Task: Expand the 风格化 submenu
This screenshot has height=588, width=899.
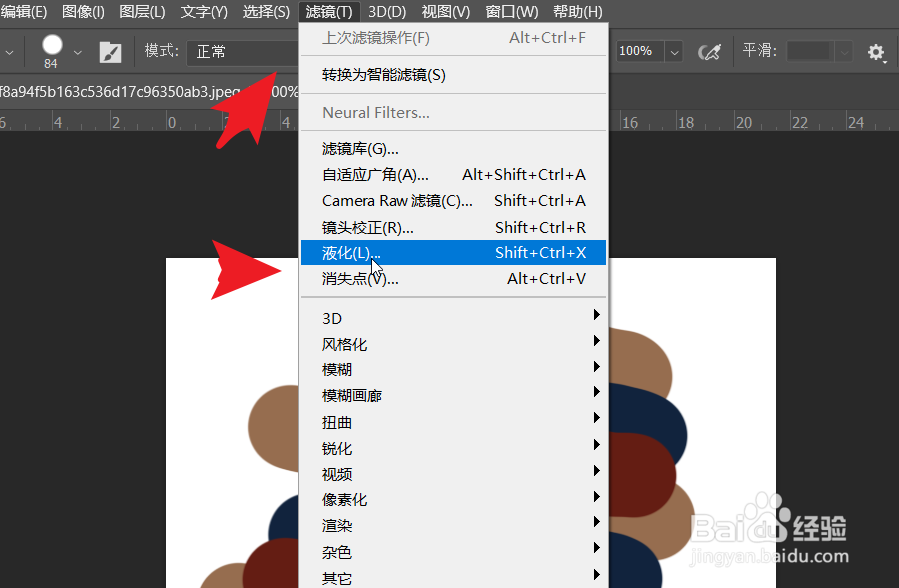Action: pyautogui.click(x=453, y=344)
